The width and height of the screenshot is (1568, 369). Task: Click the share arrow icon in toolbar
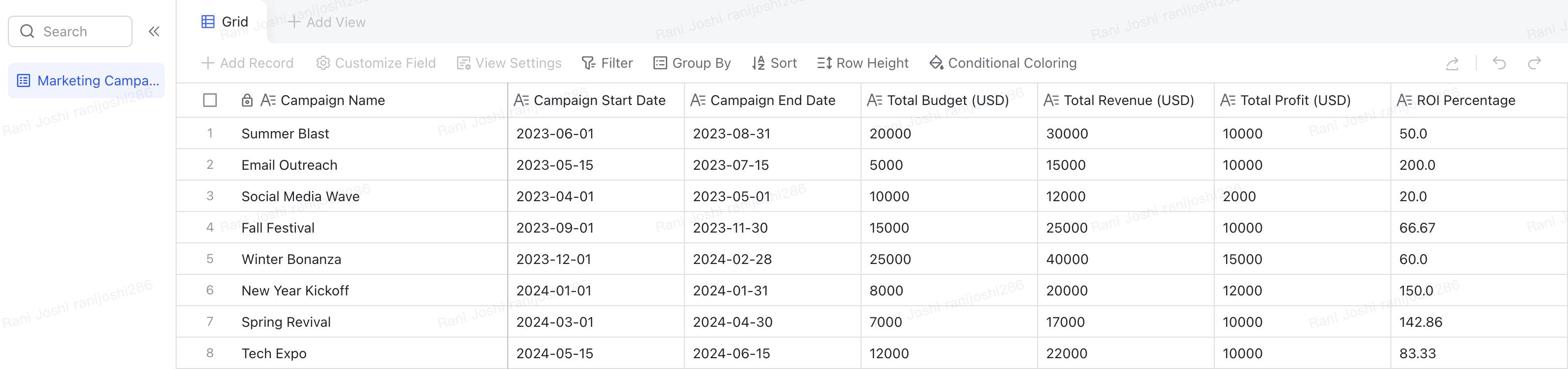point(1452,63)
